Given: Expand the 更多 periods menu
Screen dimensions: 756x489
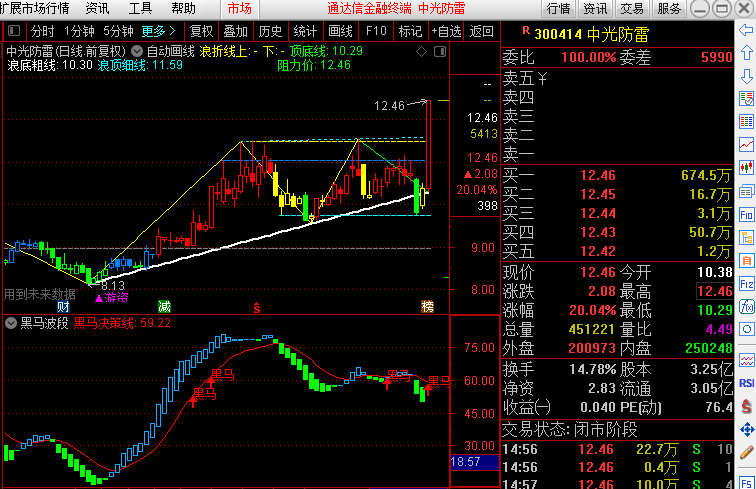Looking at the screenshot, I should click(x=158, y=31).
